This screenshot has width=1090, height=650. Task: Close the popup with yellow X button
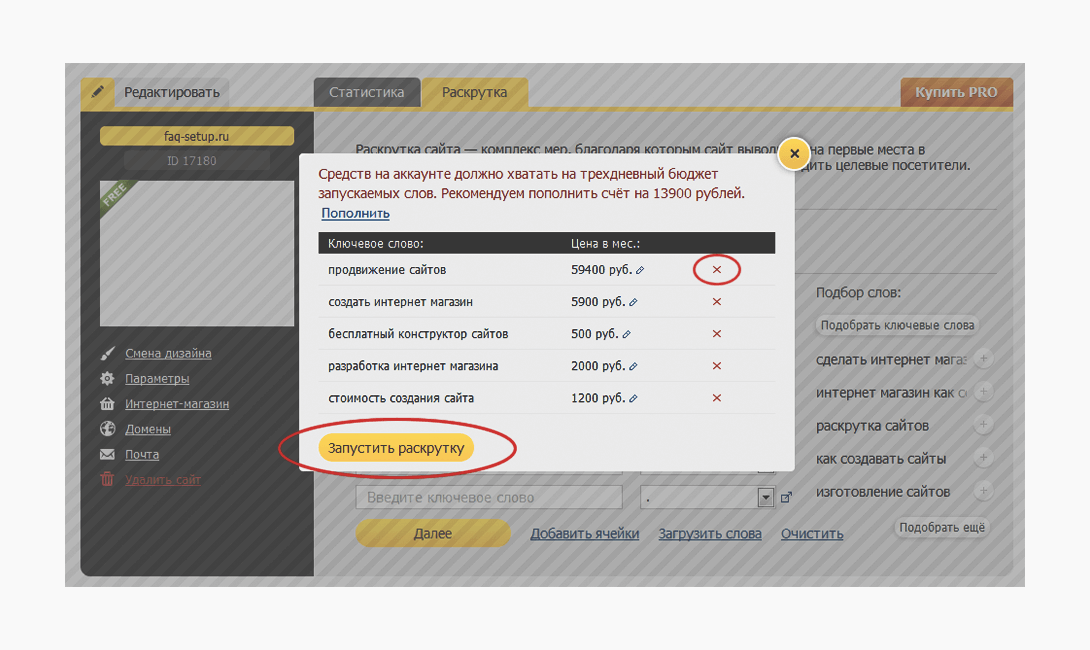pos(794,154)
